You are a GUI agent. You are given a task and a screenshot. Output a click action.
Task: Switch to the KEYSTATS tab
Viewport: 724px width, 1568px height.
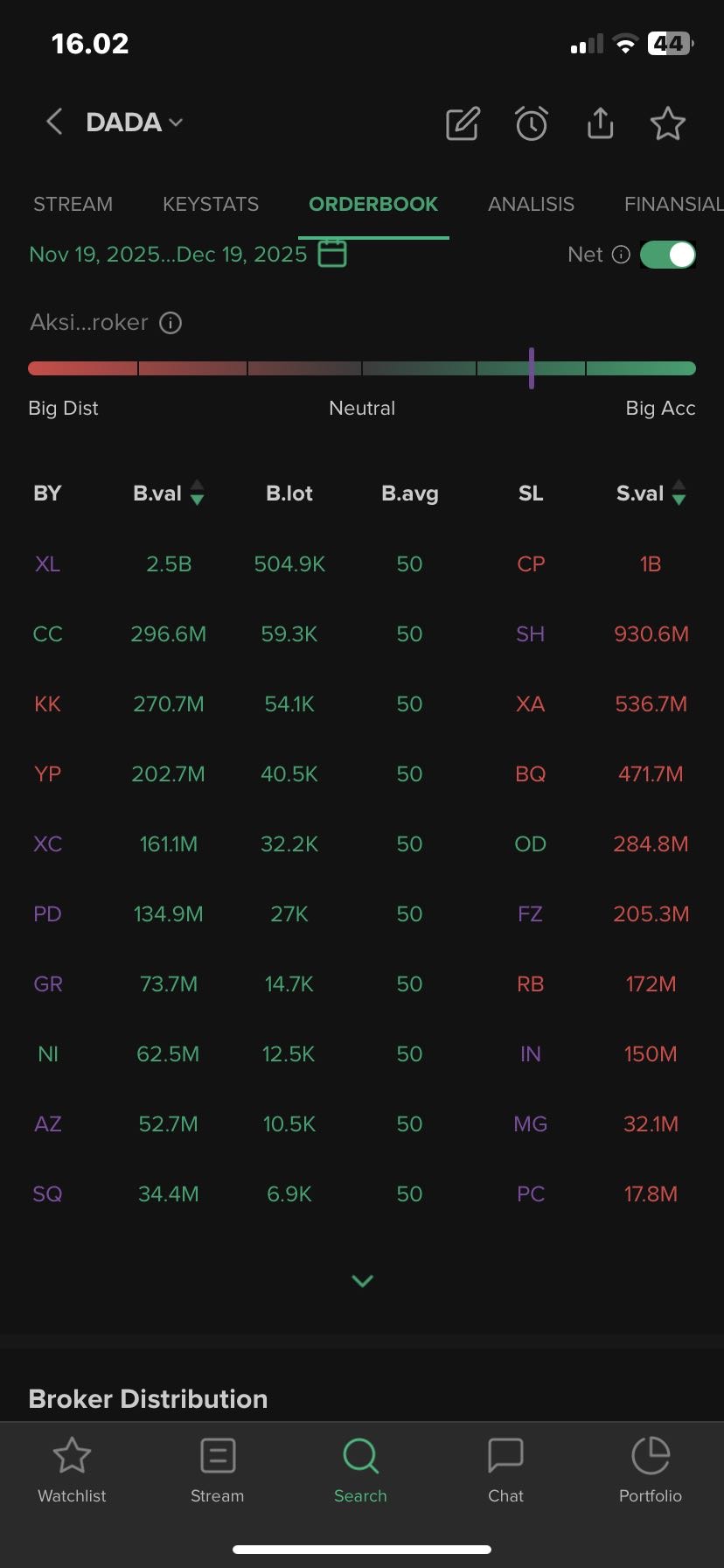tap(211, 204)
